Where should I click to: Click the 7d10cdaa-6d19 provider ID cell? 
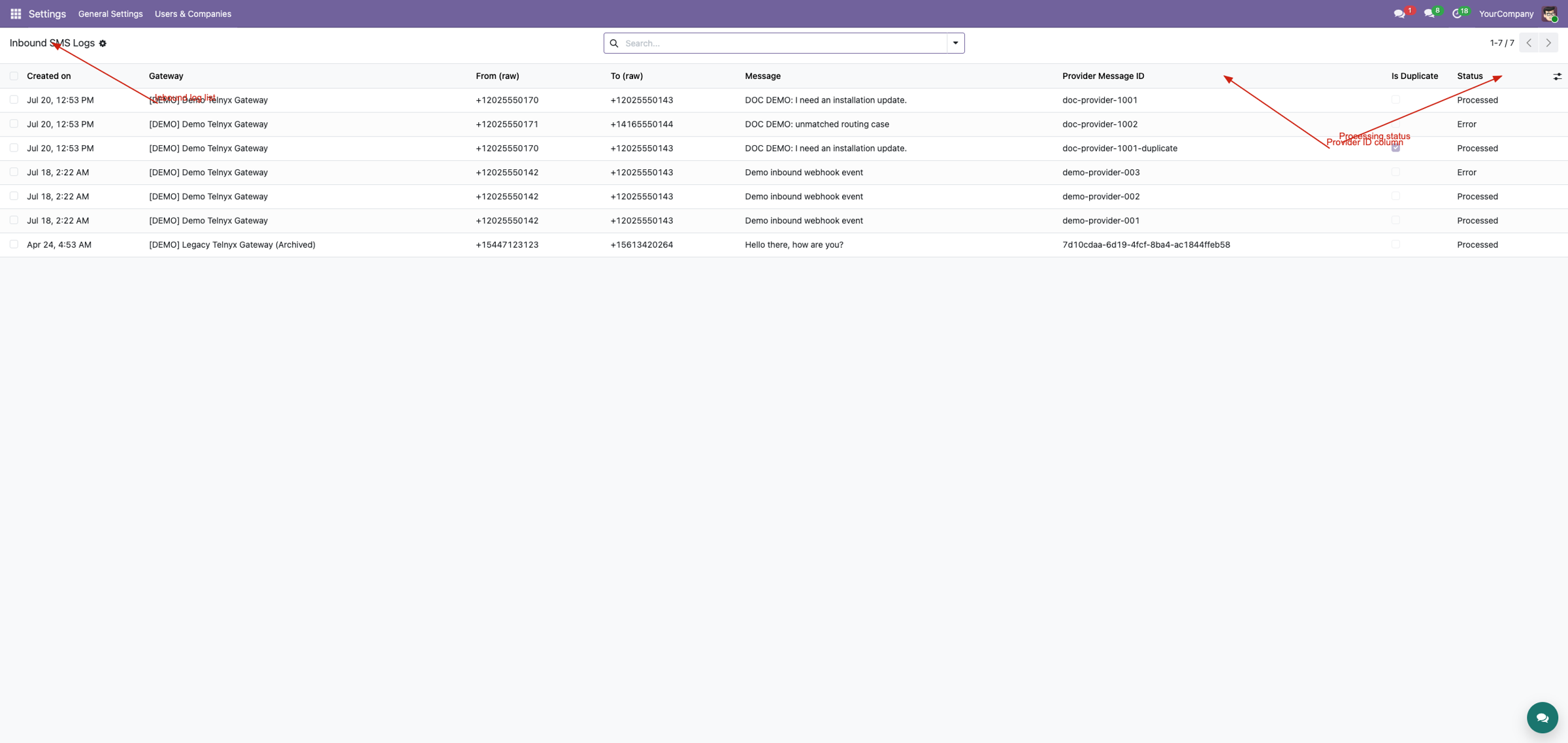point(1146,244)
